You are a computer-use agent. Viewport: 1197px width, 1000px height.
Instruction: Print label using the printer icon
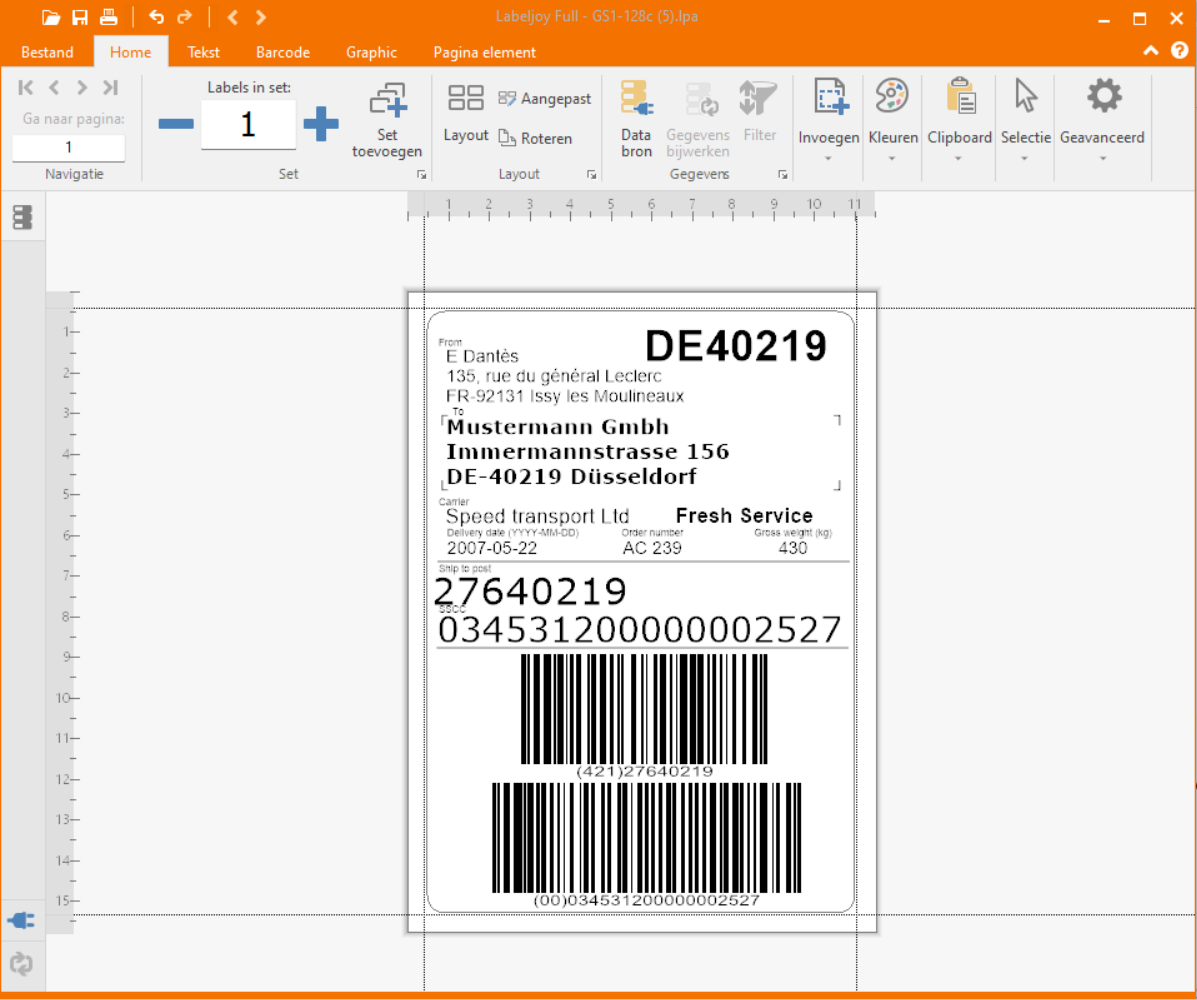coord(109,17)
